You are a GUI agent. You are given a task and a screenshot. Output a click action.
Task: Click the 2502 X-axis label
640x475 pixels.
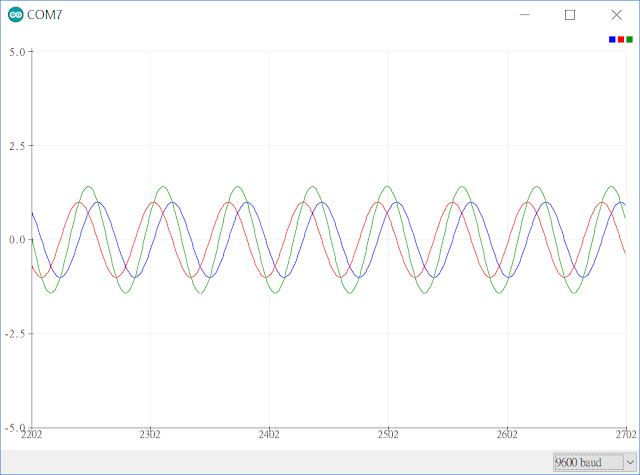(x=388, y=435)
